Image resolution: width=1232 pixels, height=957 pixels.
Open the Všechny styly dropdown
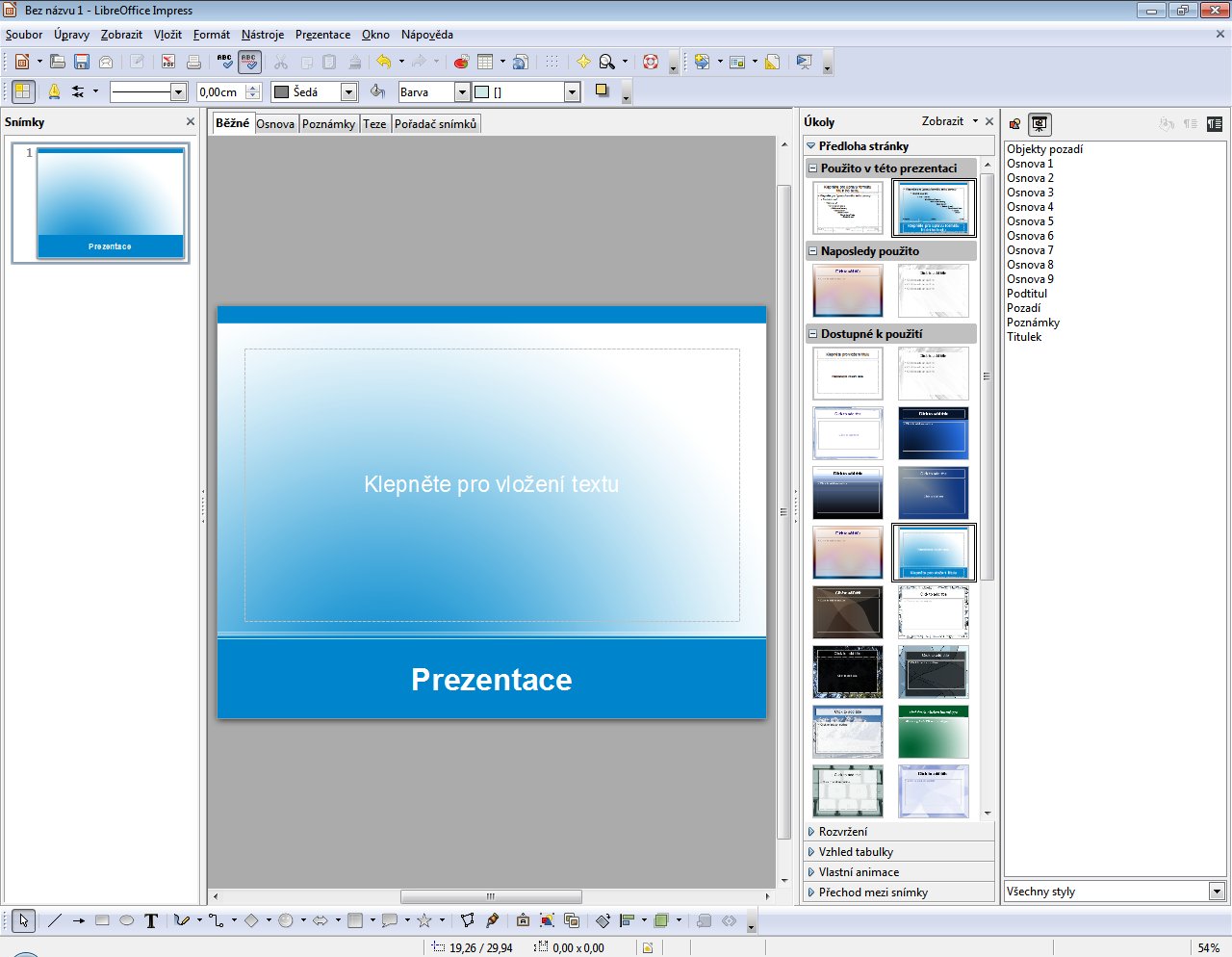pos(1217,892)
